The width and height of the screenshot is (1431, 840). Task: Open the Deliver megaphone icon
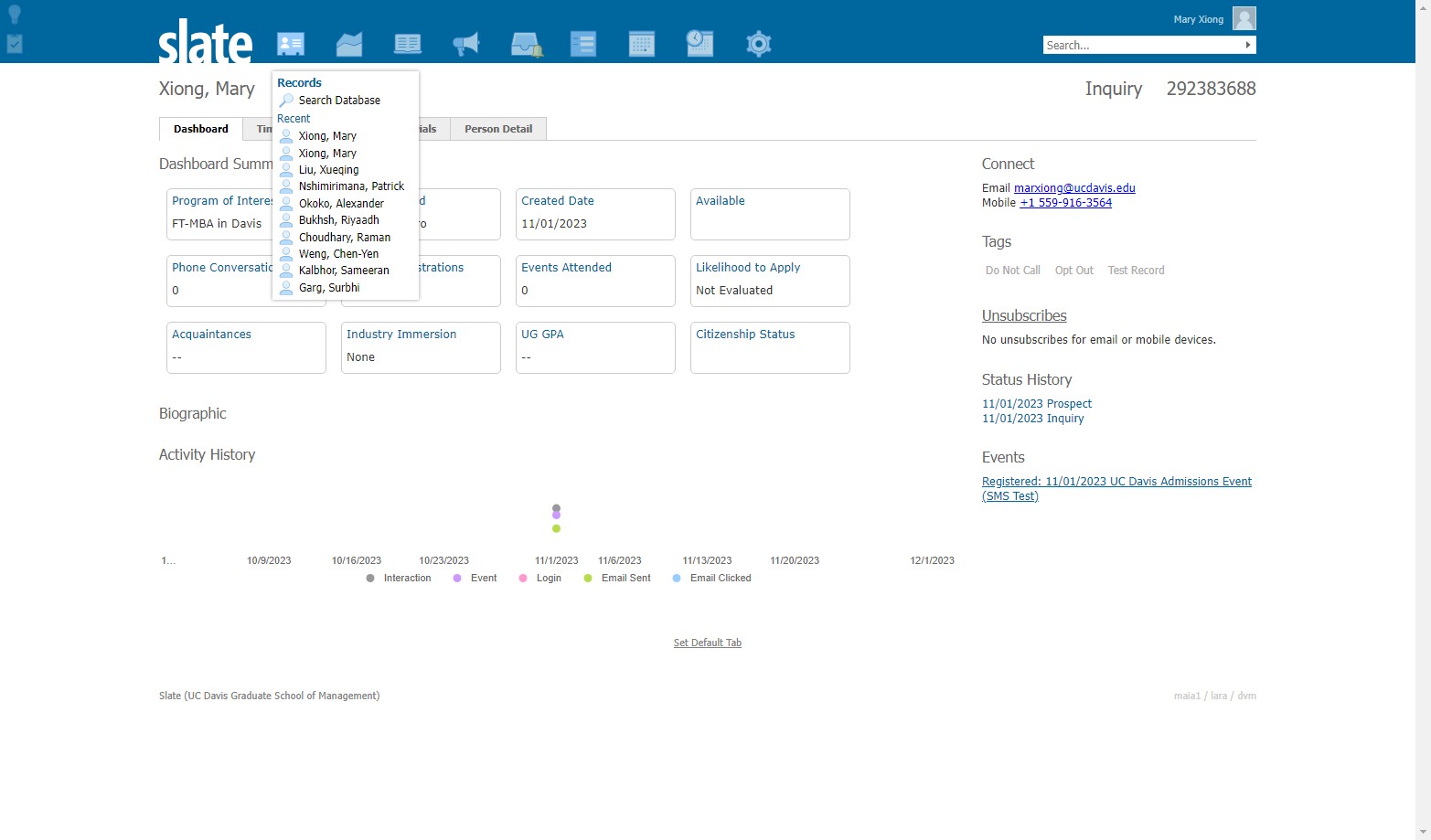tap(466, 44)
